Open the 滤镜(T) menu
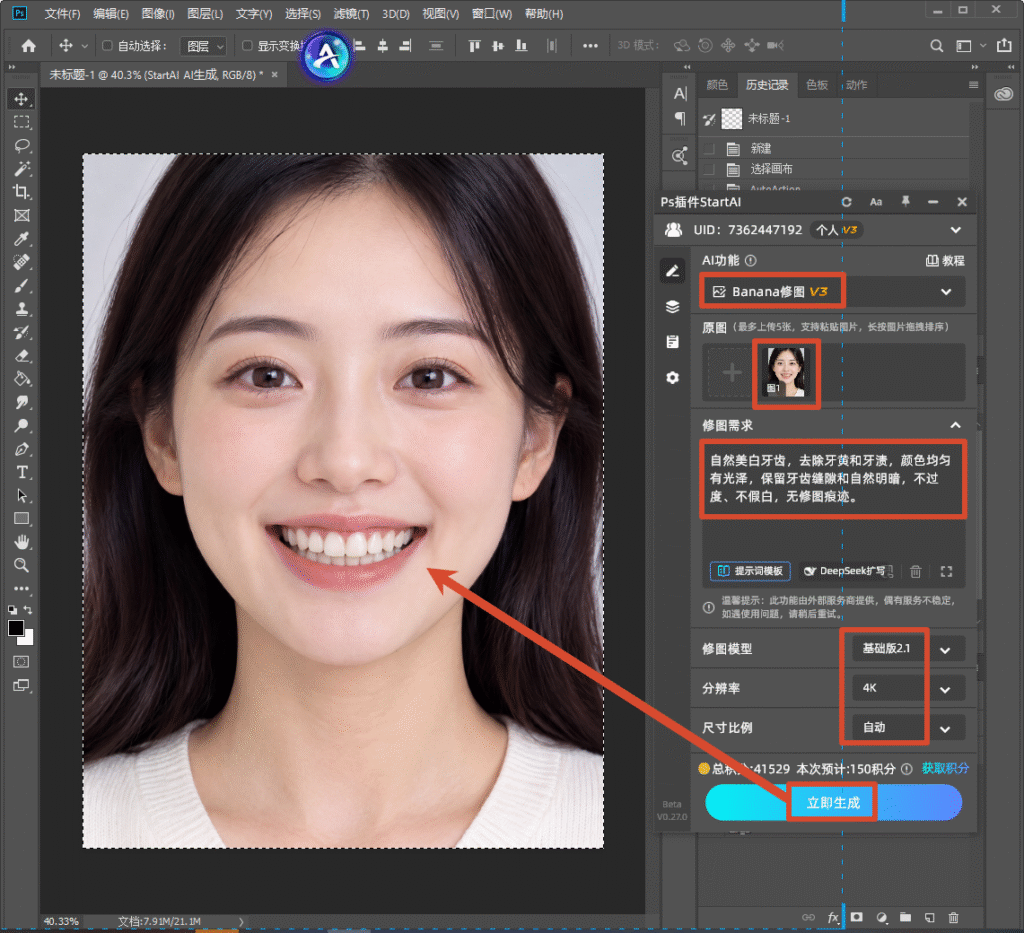This screenshot has width=1024, height=933. point(351,14)
